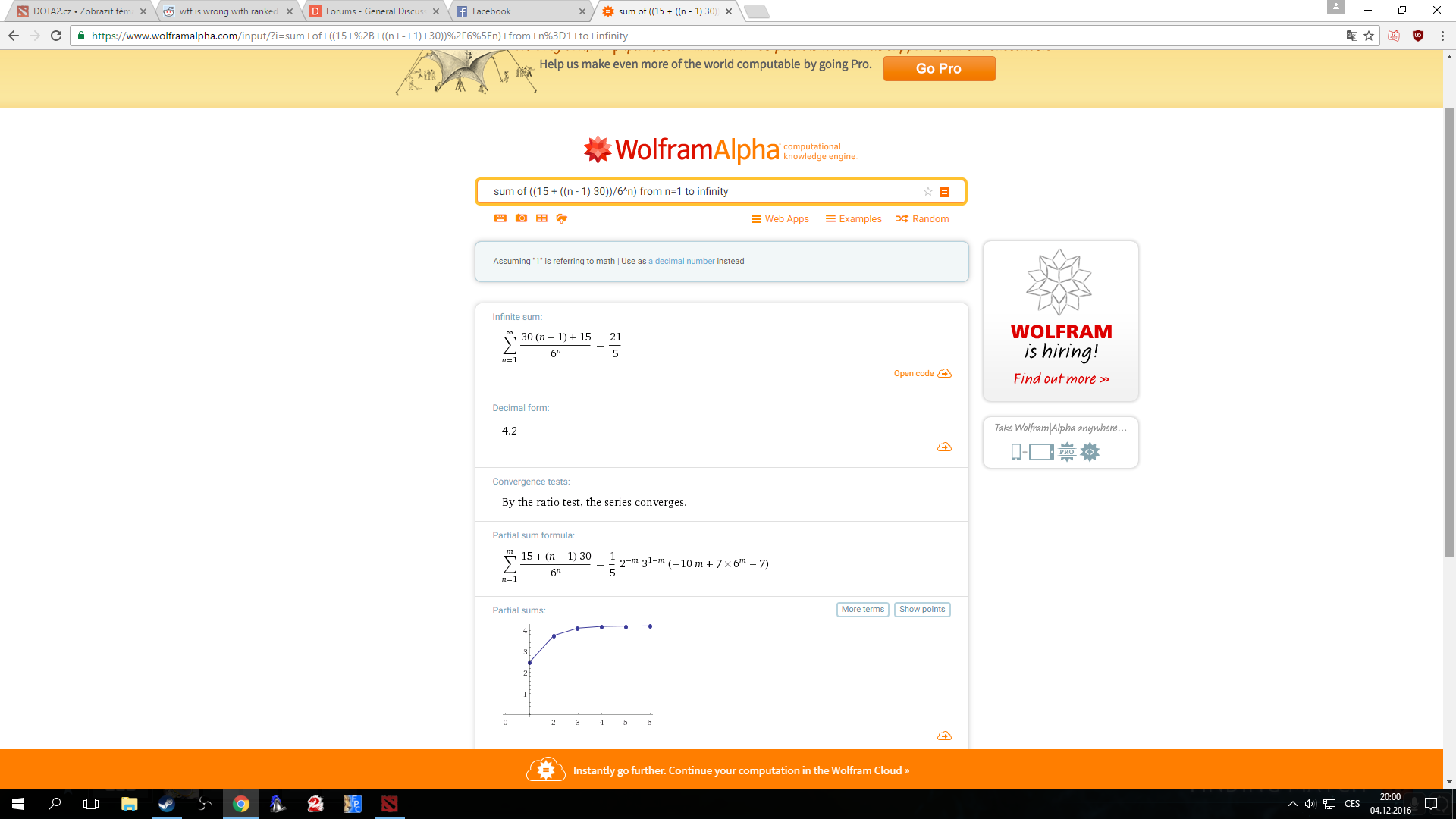Open Steam from the taskbar
The width and height of the screenshot is (1456, 819).
167,804
